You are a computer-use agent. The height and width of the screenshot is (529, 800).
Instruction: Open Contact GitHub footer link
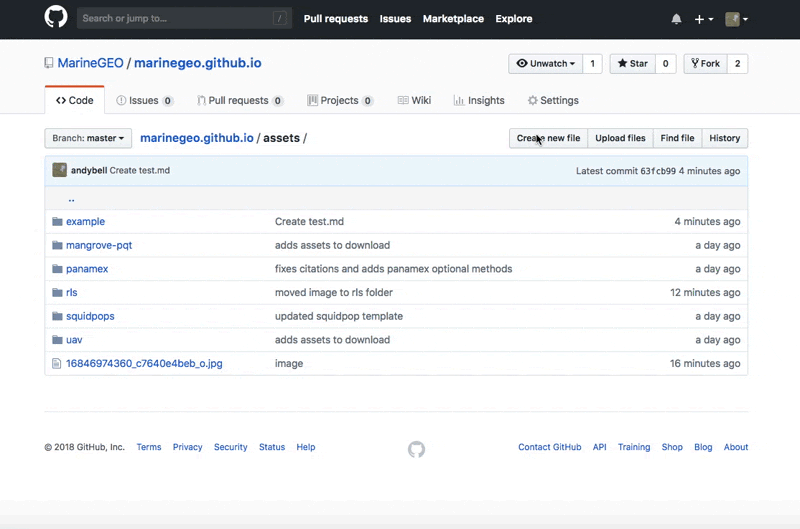pos(549,447)
